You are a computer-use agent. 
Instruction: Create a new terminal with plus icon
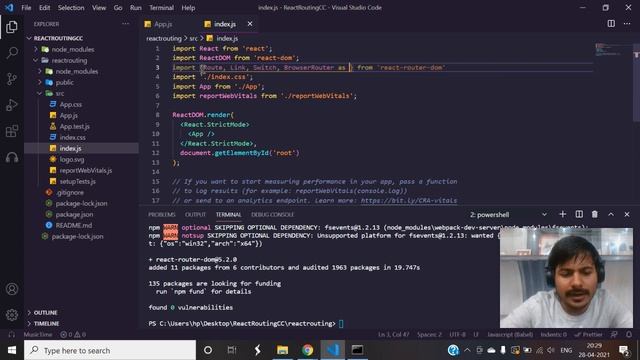point(562,214)
